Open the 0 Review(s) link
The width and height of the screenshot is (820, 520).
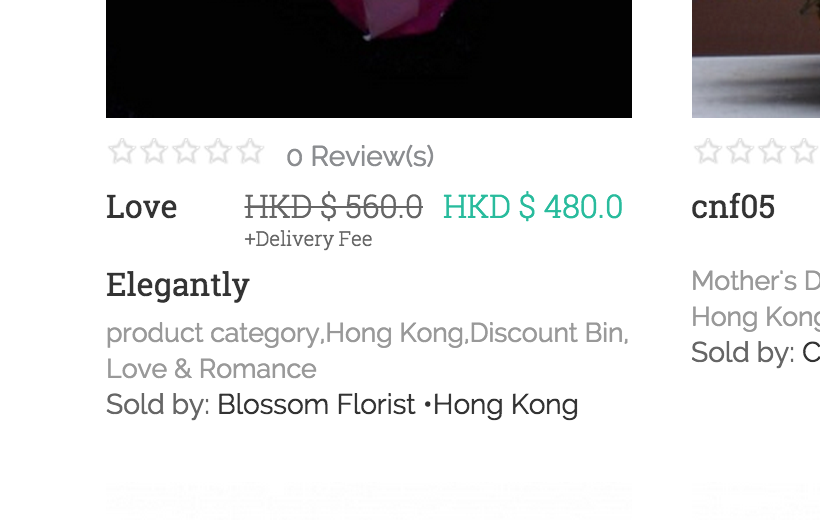(x=360, y=156)
